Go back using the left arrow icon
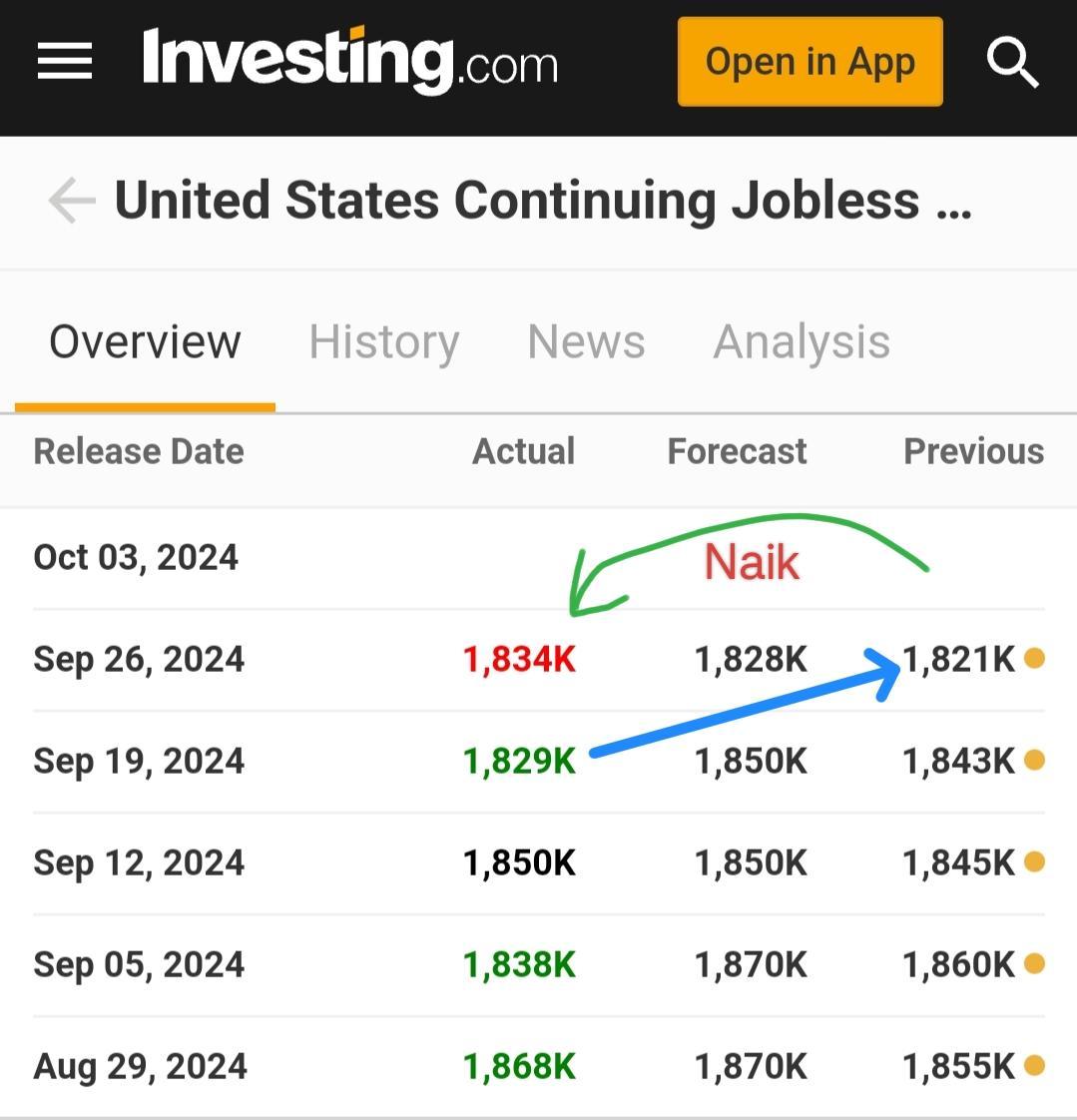Image resolution: width=1077 pixels, height=1120 pixels. tap(72, 201)
